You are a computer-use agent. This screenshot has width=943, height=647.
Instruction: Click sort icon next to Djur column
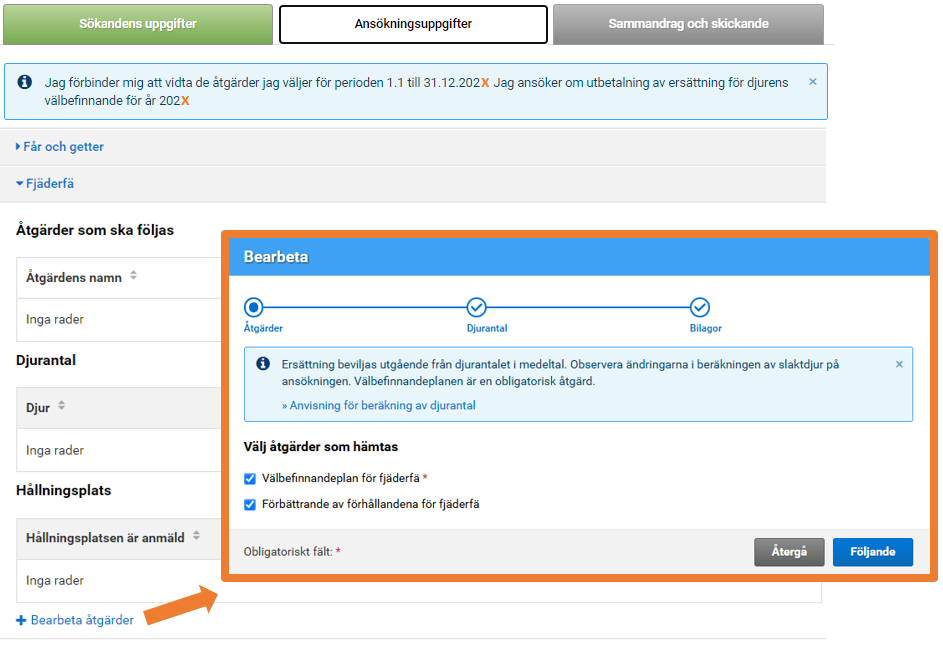62,406
